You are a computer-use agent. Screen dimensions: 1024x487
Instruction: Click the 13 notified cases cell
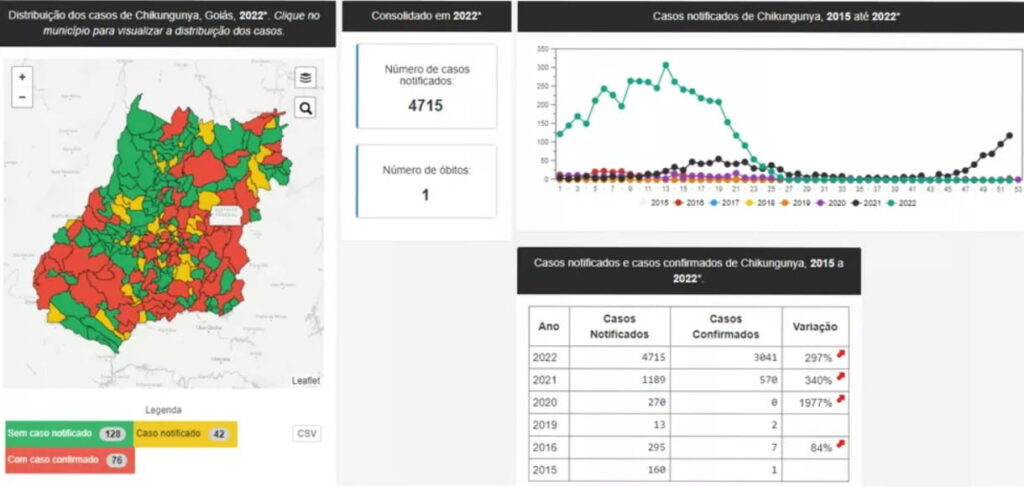coord(620,425)
